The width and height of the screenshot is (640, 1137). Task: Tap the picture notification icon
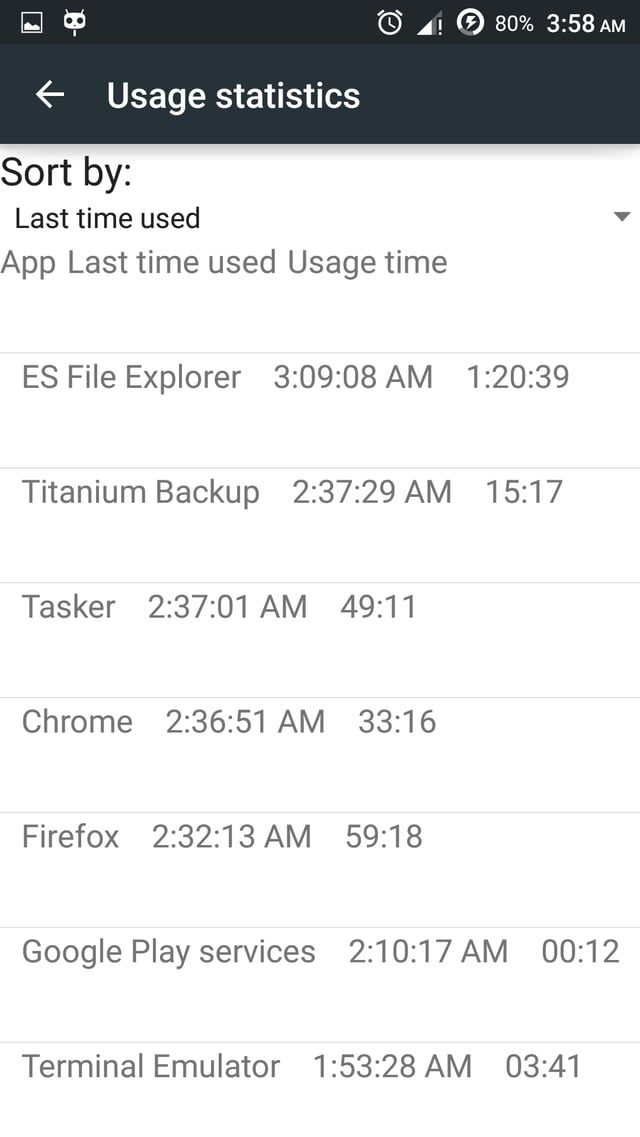[31, 22]
